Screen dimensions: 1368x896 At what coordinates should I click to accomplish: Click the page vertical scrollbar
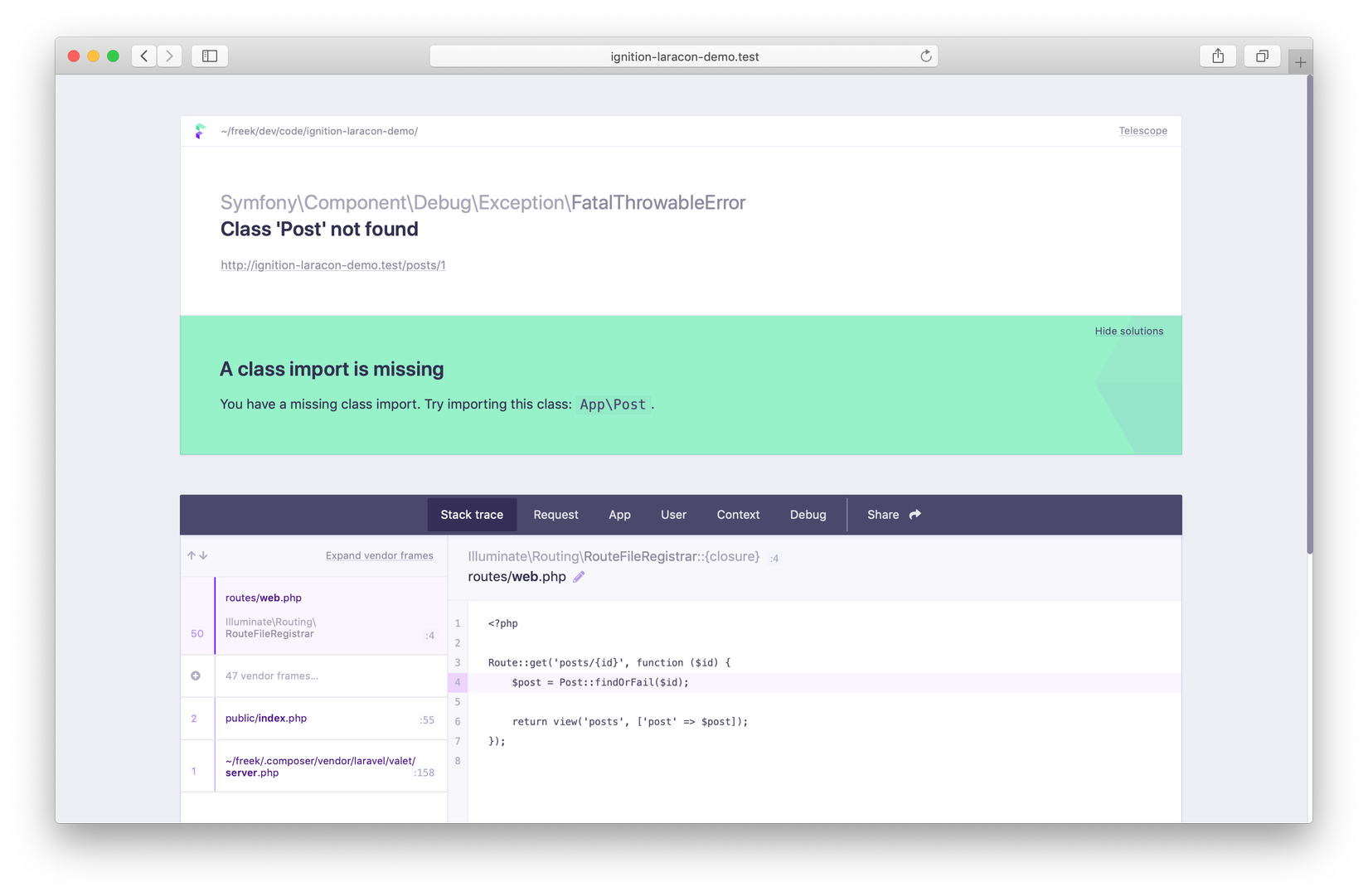(1309, 315)
